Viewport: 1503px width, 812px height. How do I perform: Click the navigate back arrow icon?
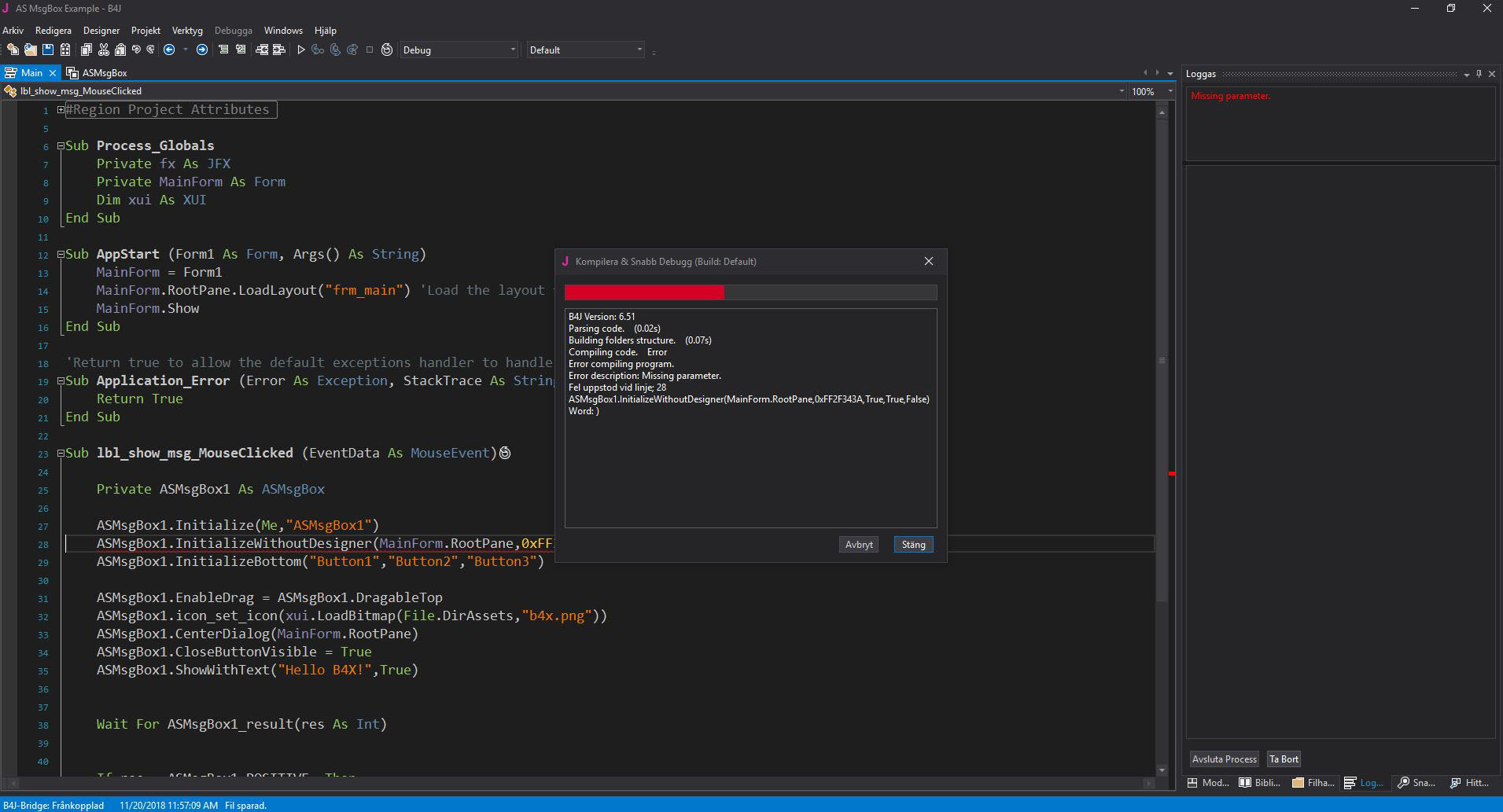click(x=169, y=50)
